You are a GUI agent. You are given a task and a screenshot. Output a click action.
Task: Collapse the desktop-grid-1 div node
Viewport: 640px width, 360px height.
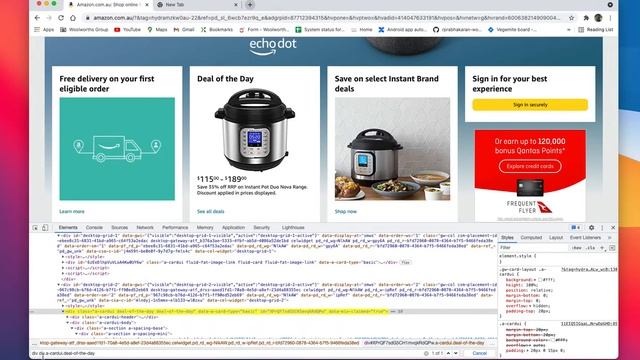(58, 236)
